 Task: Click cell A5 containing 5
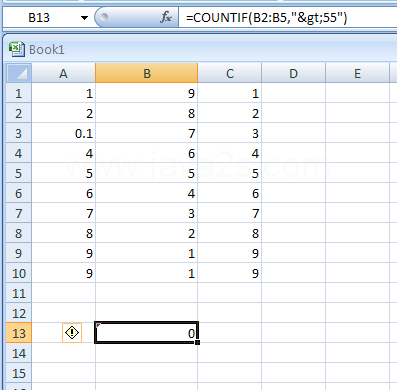63,173
